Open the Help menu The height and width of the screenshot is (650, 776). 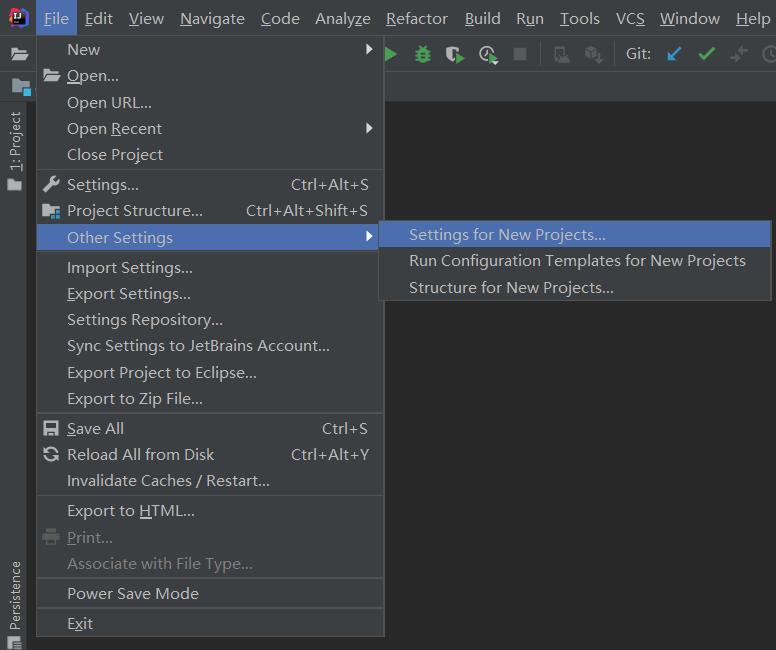coord(753,18)
